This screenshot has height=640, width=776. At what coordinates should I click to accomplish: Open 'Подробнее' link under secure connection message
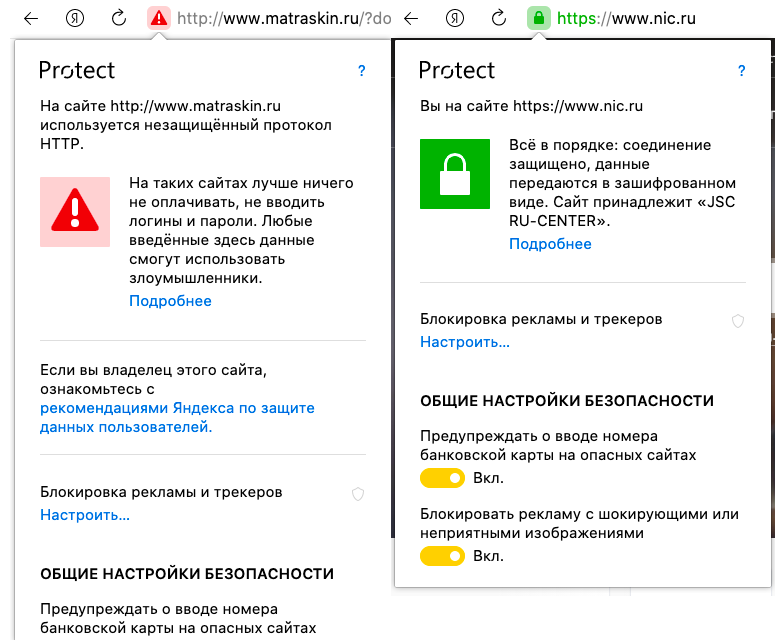click(550, 244)
